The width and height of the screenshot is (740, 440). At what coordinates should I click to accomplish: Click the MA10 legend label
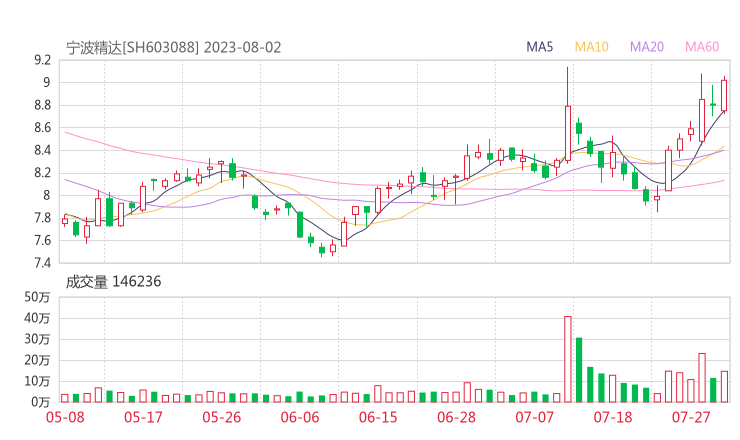(x=591, y=47)
